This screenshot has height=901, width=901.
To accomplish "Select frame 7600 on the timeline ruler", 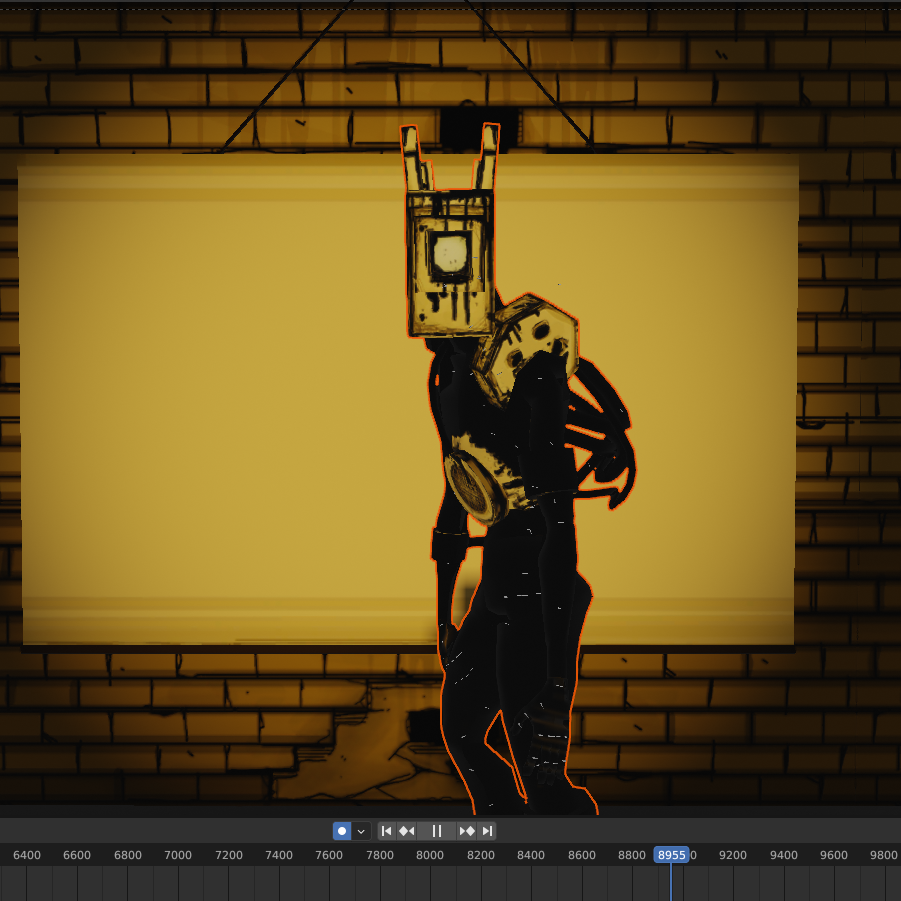I will click(x=329, y=855).
